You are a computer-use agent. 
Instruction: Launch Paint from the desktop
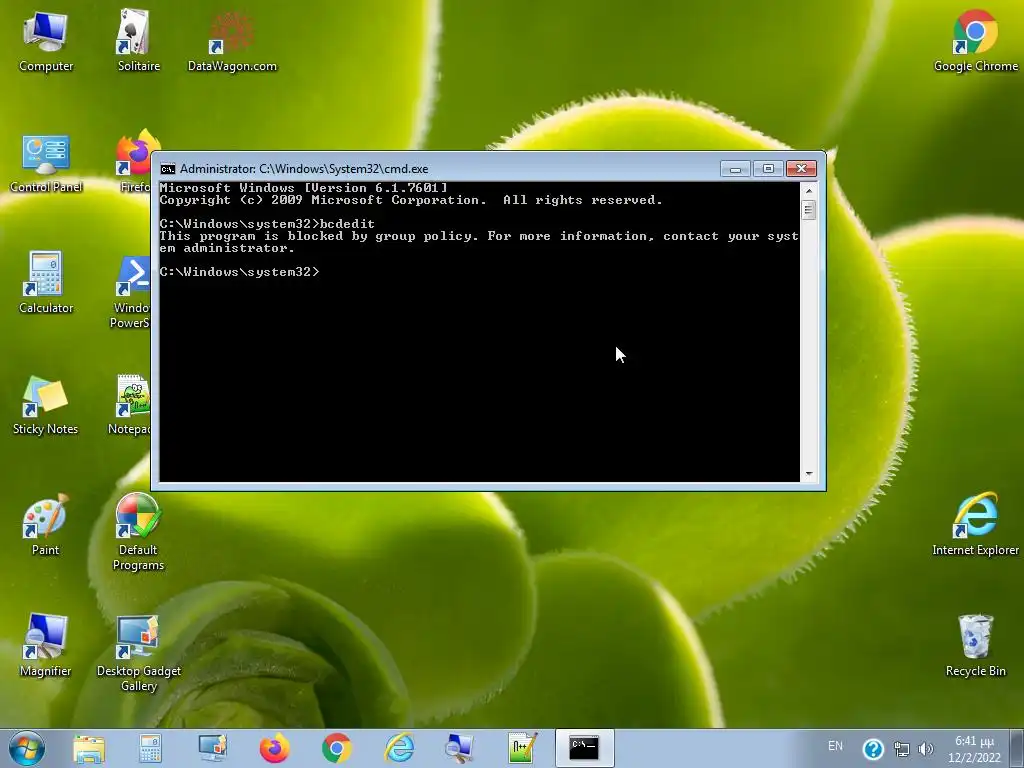point(45,525)
